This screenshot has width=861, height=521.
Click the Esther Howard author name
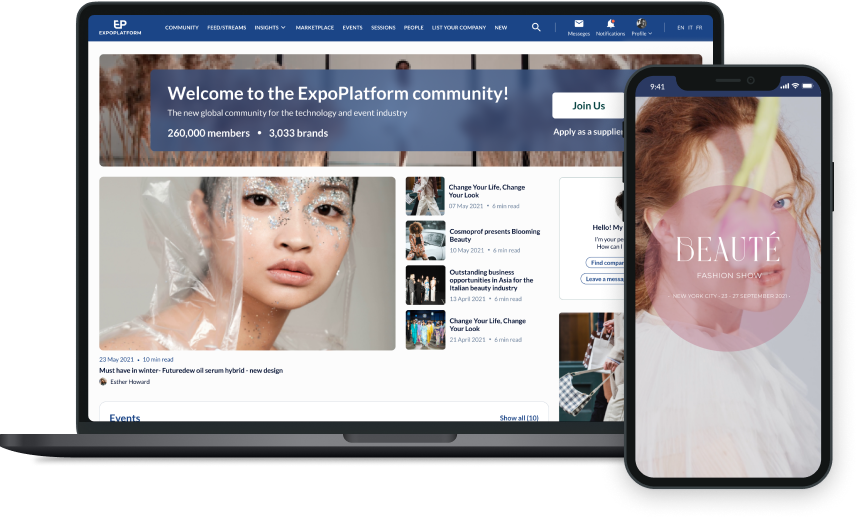(130, 382)
